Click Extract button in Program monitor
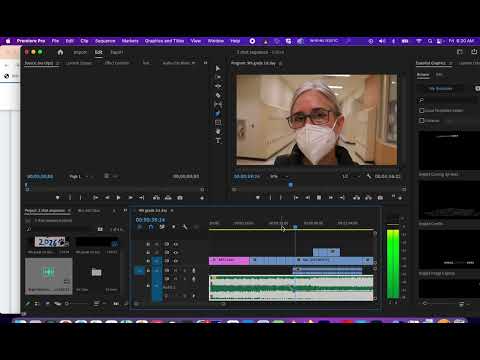 click(x=368, y=198)
